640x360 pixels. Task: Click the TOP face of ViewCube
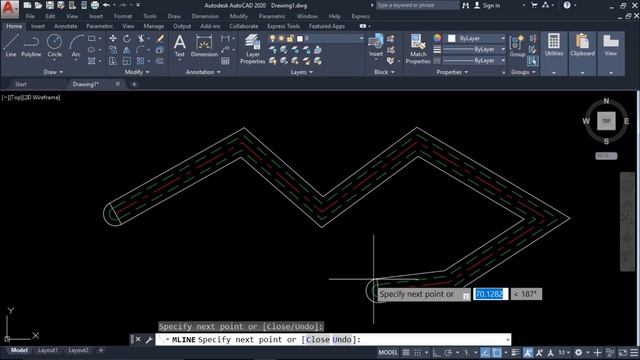[x=606, y=121]
